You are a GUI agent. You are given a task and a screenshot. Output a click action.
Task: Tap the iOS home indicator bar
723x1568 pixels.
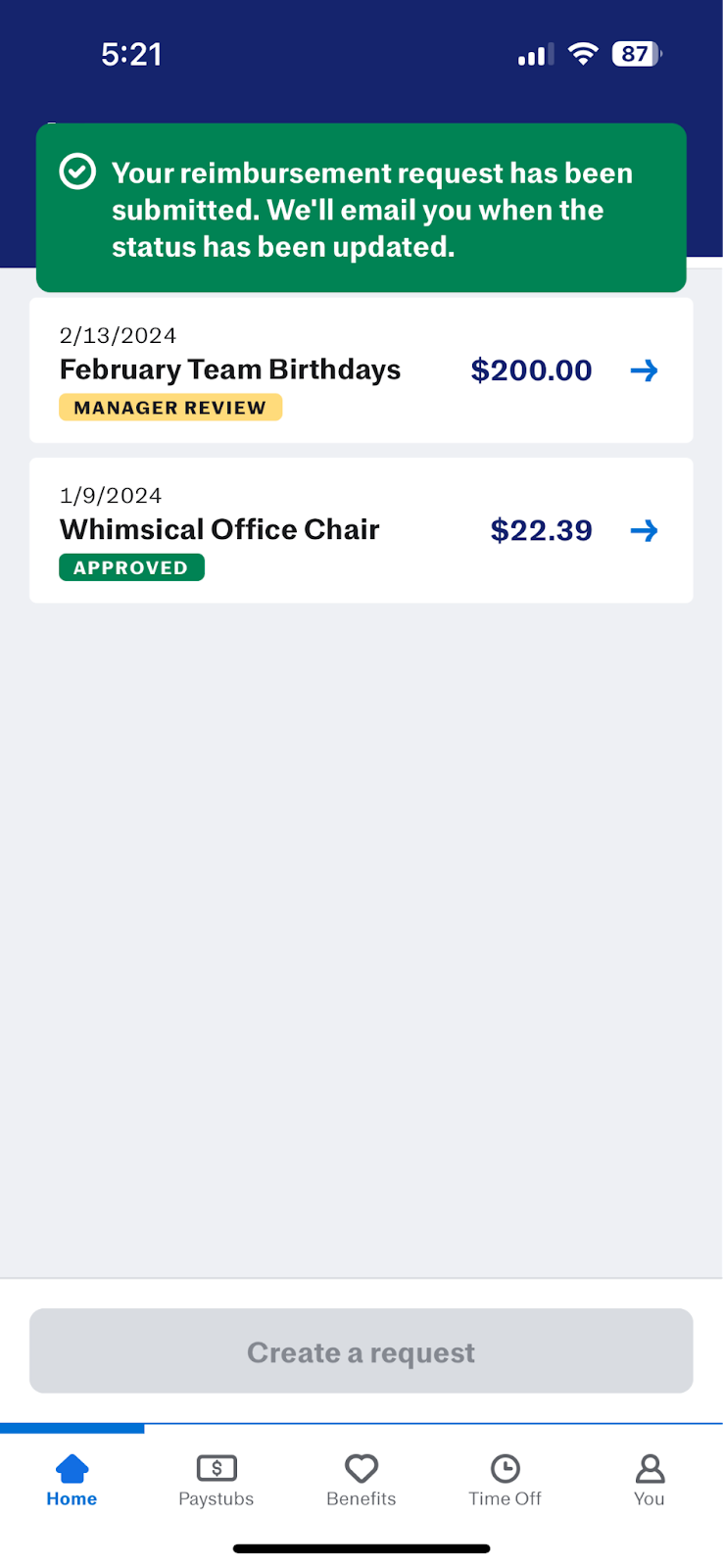tap(361, 1548)
